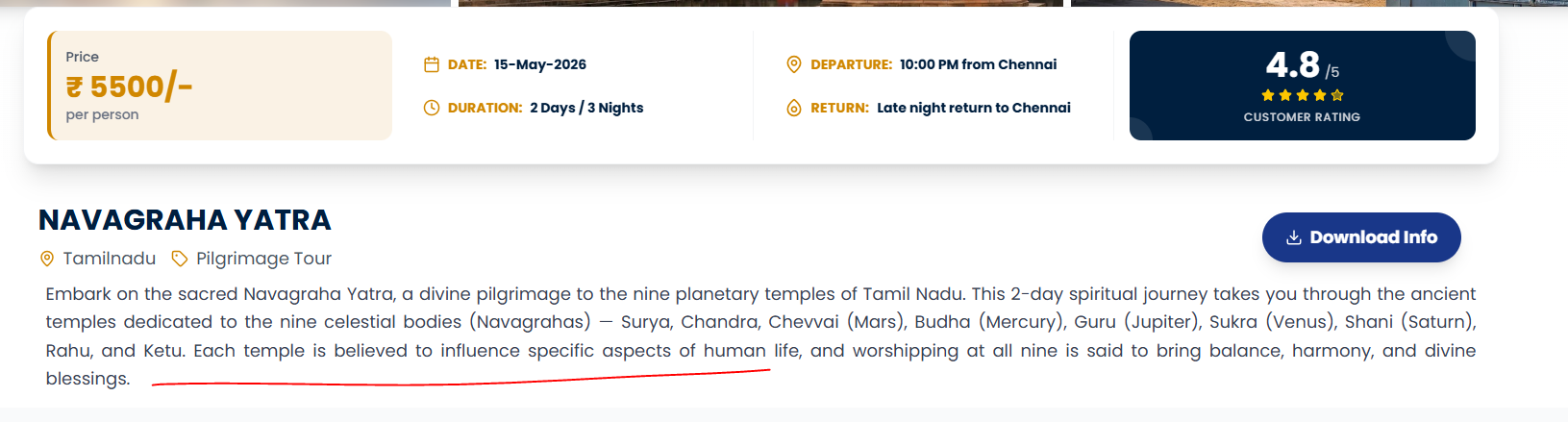The width and height of the screenshot is (1568, 422).
Task: Click Late night return to Chennai text
Action: pos(973,108)
